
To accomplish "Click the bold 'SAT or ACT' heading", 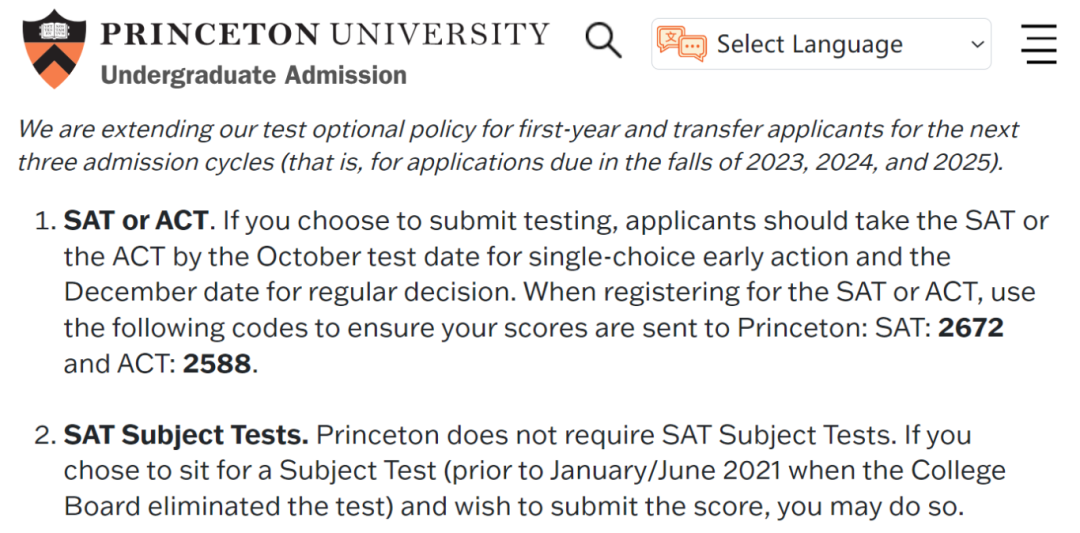I will click(x=136, y=221).
